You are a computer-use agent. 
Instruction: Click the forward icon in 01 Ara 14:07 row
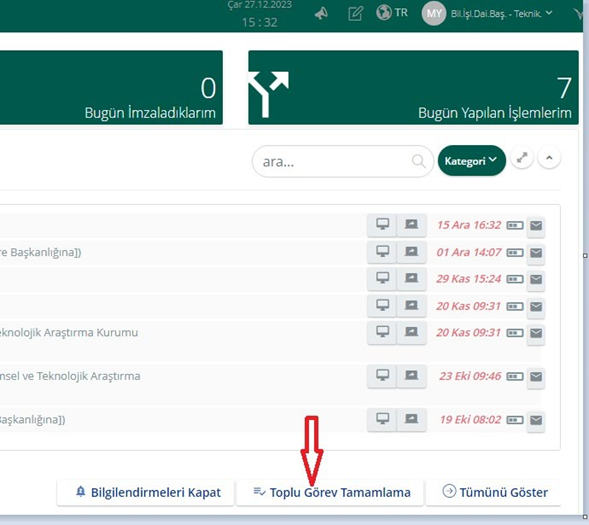[x=411, y=252]
